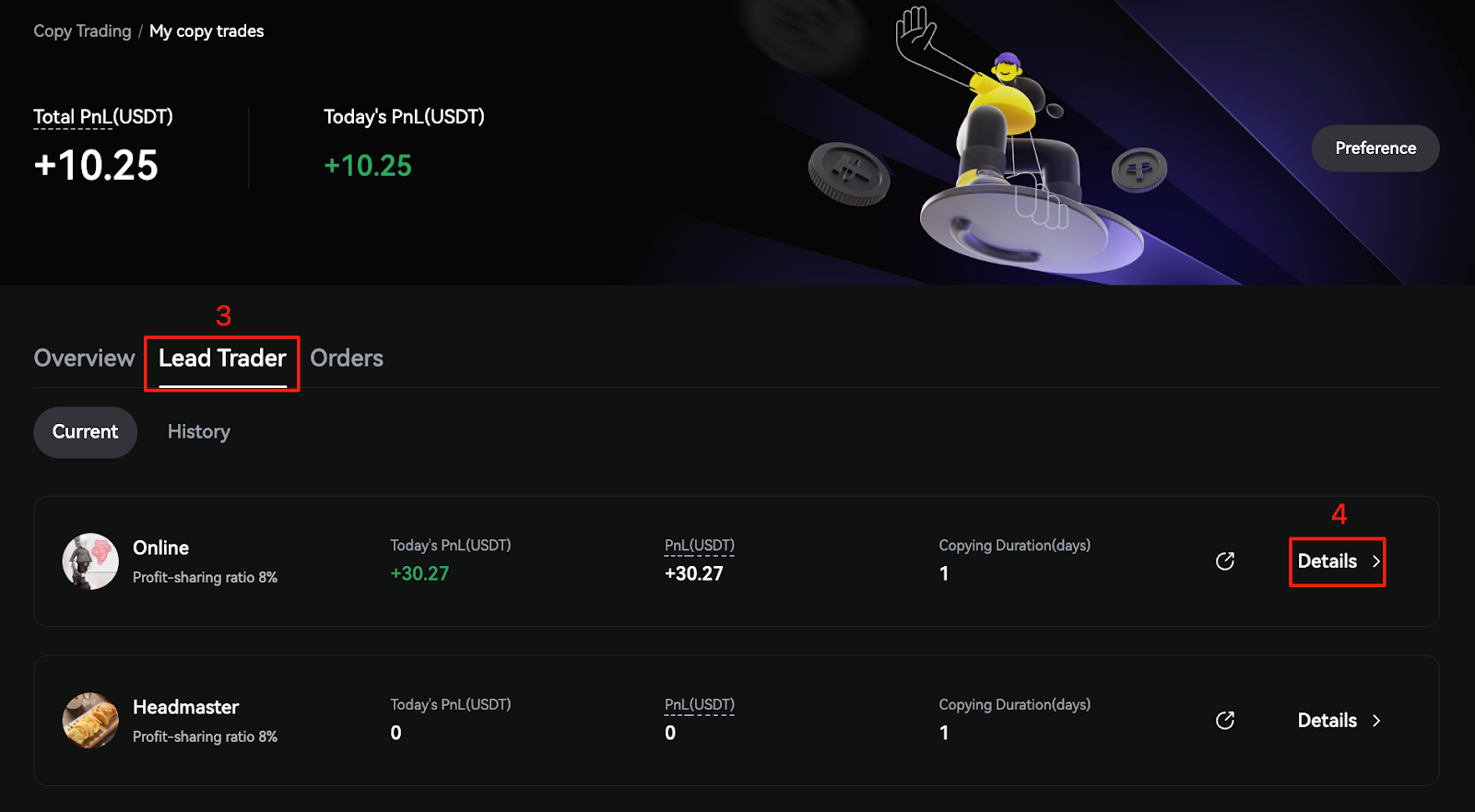Viewport: 1475px width, 812px height.
Task: Click share icon in Headmaster trader row
Action: click(x=1224, y=721)
